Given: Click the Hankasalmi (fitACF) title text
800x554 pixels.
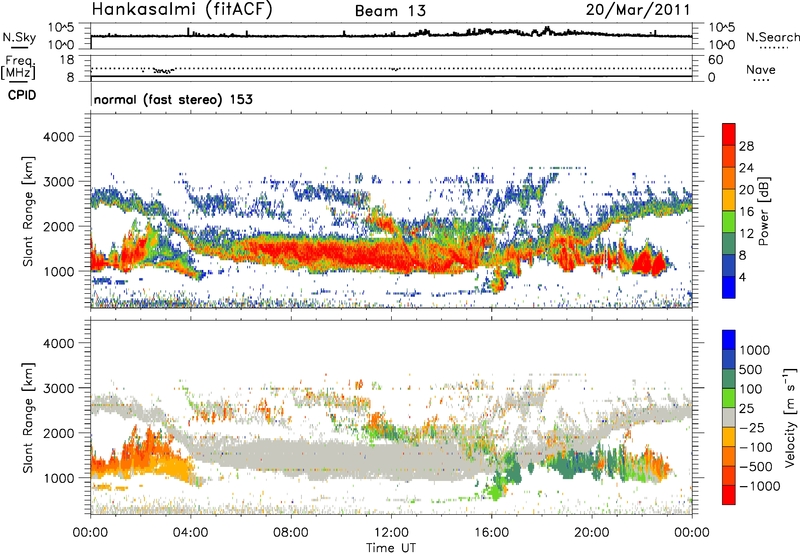Looking at the screenshot, I should 182,10.
